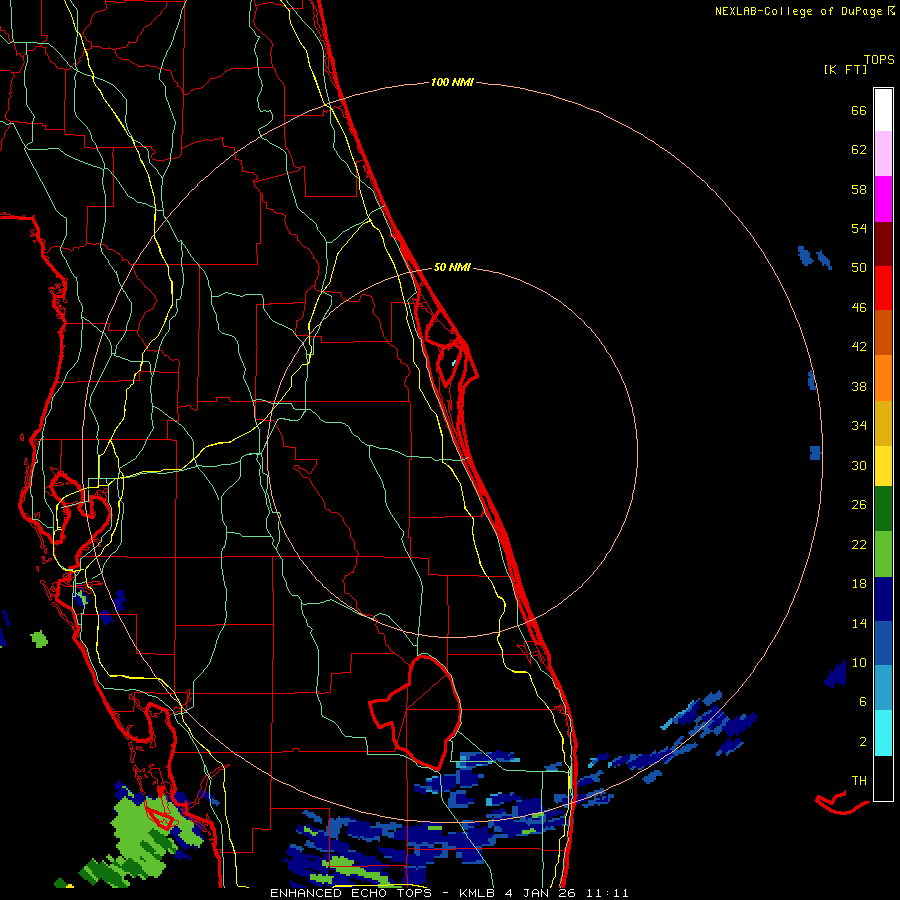Image resolution: width=900 pixels, height=900 pixels.
Task: Select the black TH legend swatch
Action: point(883,778)
